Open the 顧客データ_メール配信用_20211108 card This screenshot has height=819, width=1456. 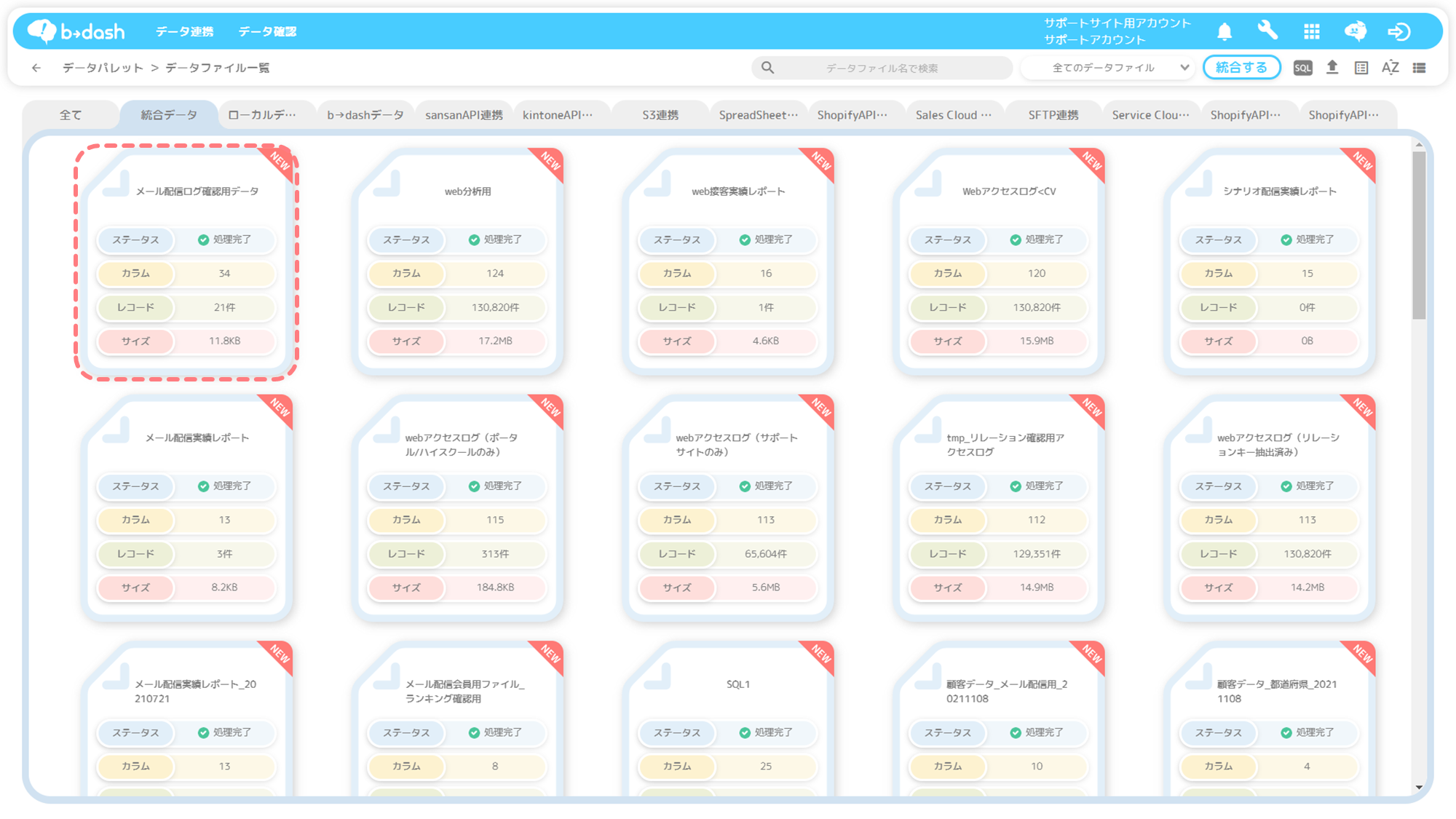coord(999,719)
